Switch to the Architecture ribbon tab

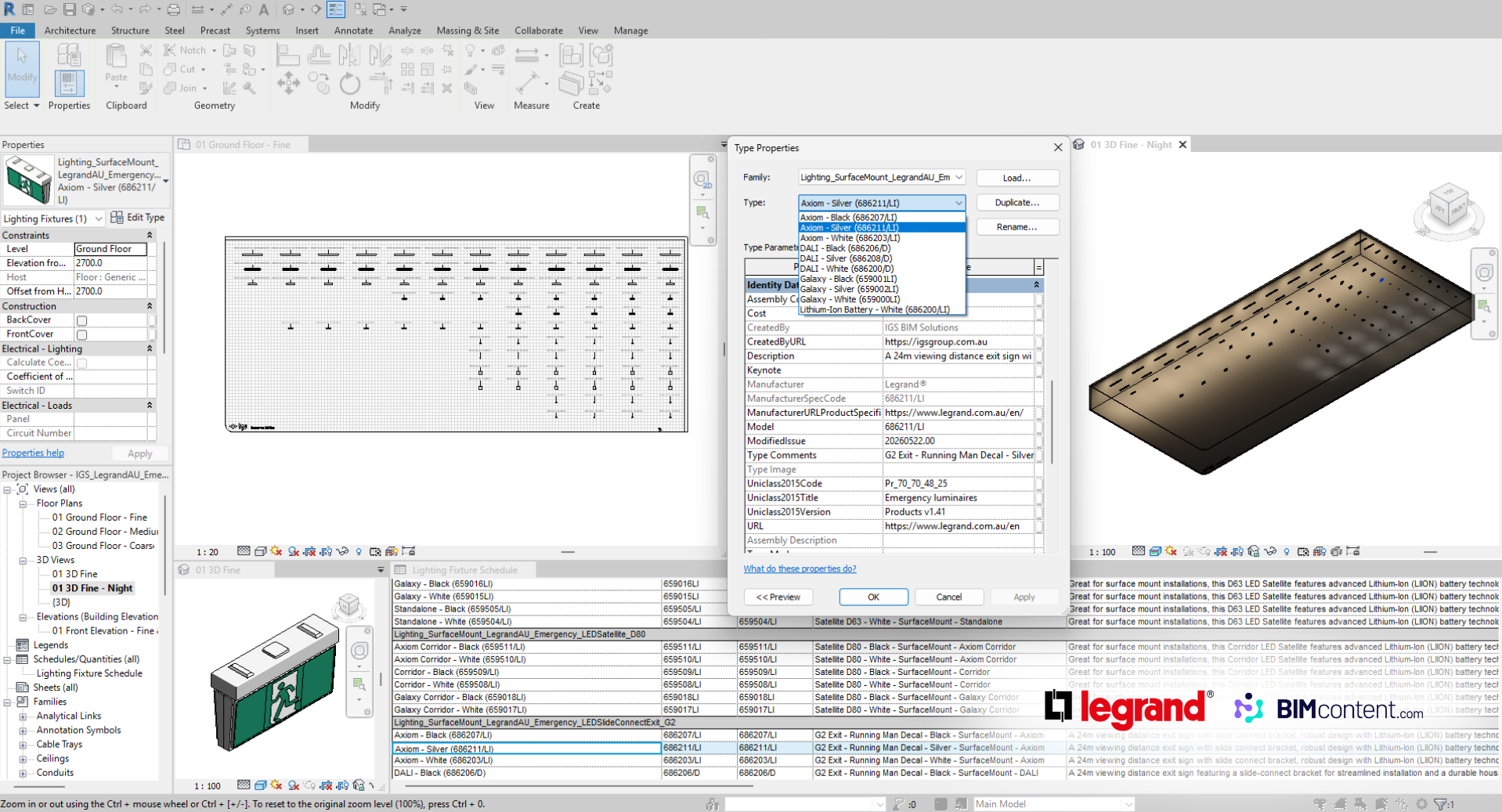[70, 31]
